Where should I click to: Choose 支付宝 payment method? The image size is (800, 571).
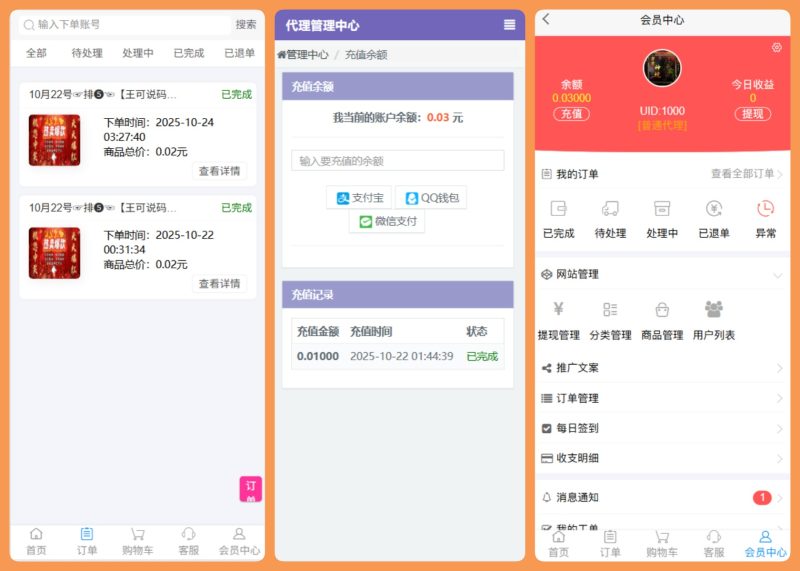pos(359,198)
